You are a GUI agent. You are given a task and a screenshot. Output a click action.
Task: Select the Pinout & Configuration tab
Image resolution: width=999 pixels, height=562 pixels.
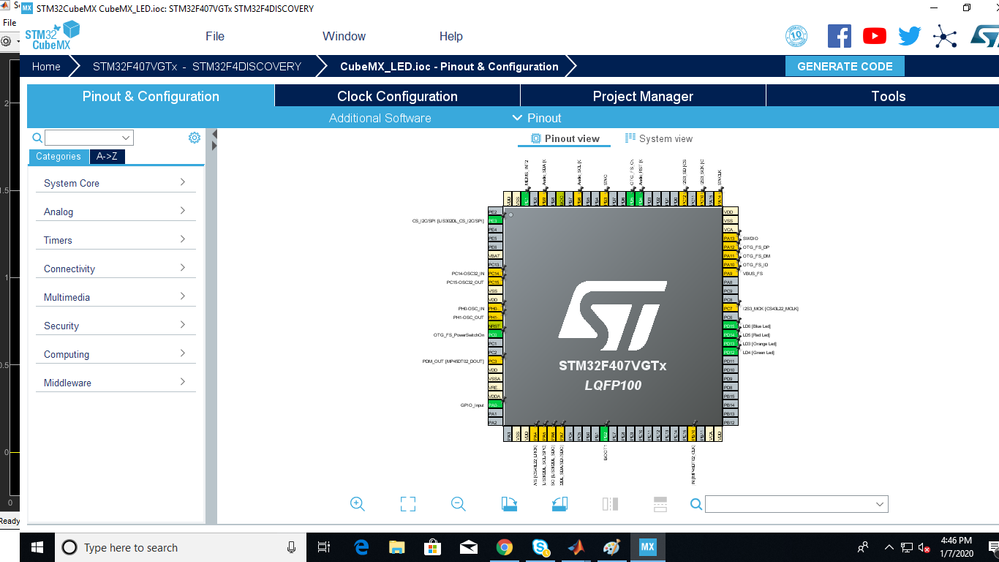click(x=150, y=96)
